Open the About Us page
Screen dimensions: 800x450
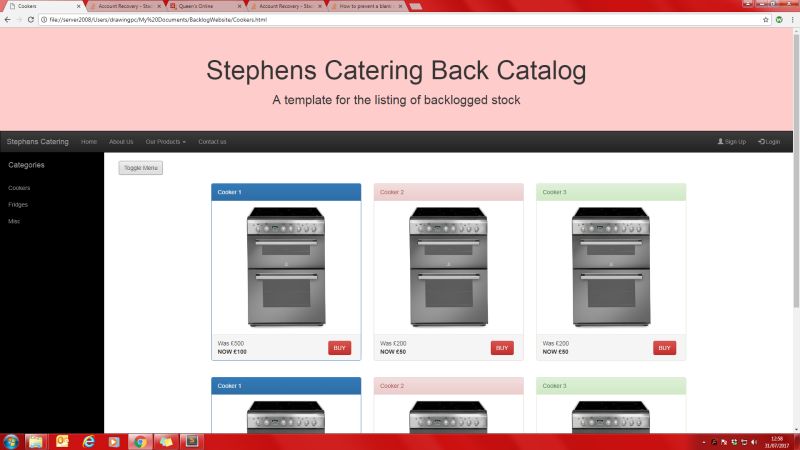[121, 142]
